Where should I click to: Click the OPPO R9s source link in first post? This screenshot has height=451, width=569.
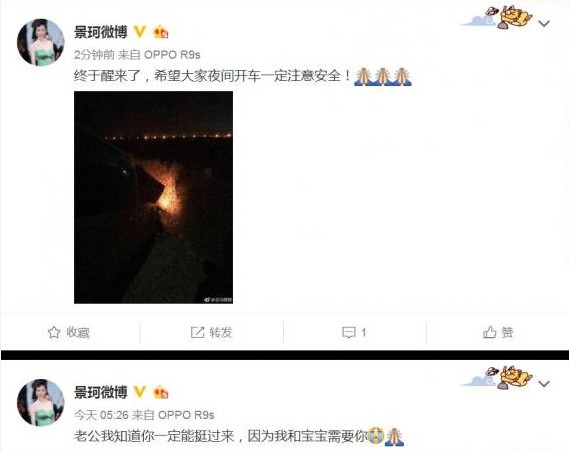coord(172,55)
